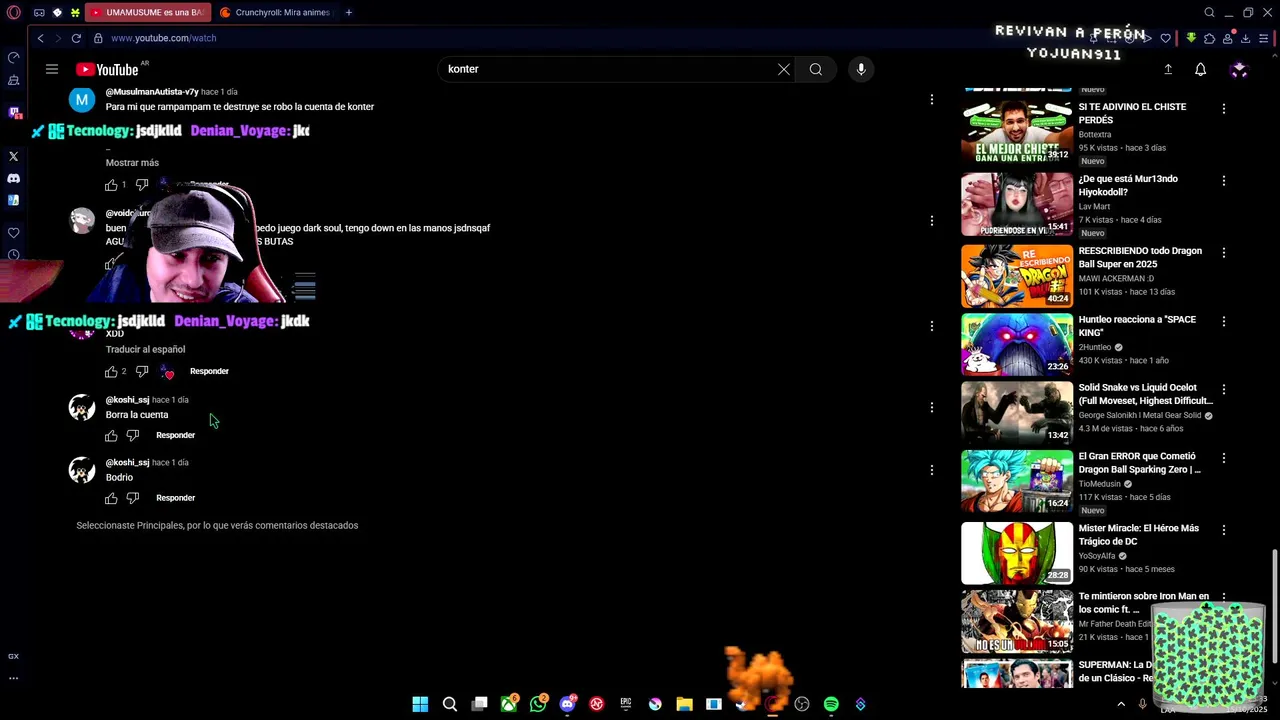Open 'Solid Snake vs Liquid Ocelot' thumbnail
The image size is (1280, 720).
tap(1017, 412)
